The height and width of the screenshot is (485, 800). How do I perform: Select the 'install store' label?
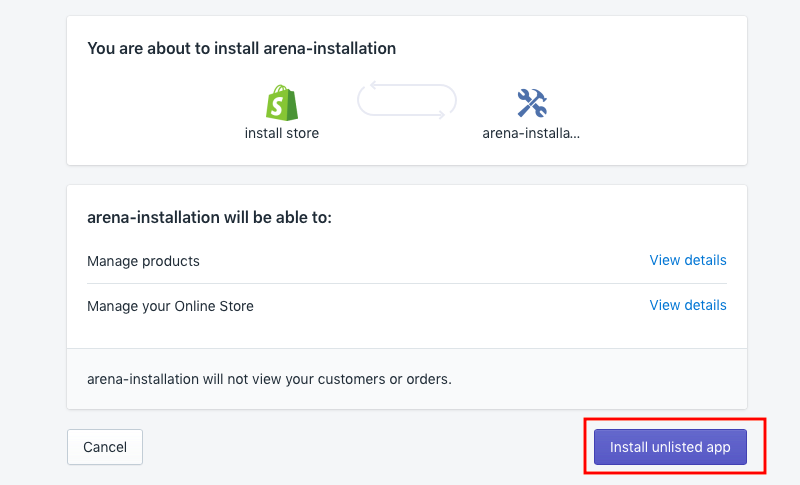pyautogui.click(x=282, y=132)
